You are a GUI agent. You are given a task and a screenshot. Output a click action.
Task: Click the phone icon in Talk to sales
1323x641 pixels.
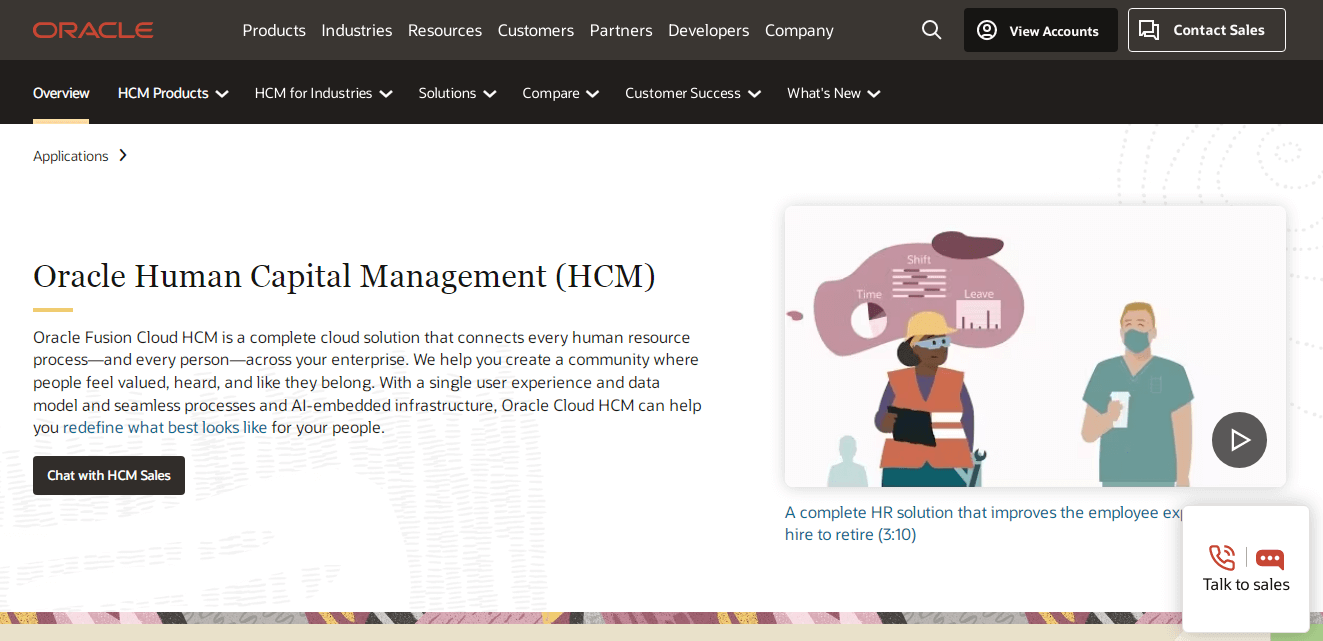coord(1220,558)
